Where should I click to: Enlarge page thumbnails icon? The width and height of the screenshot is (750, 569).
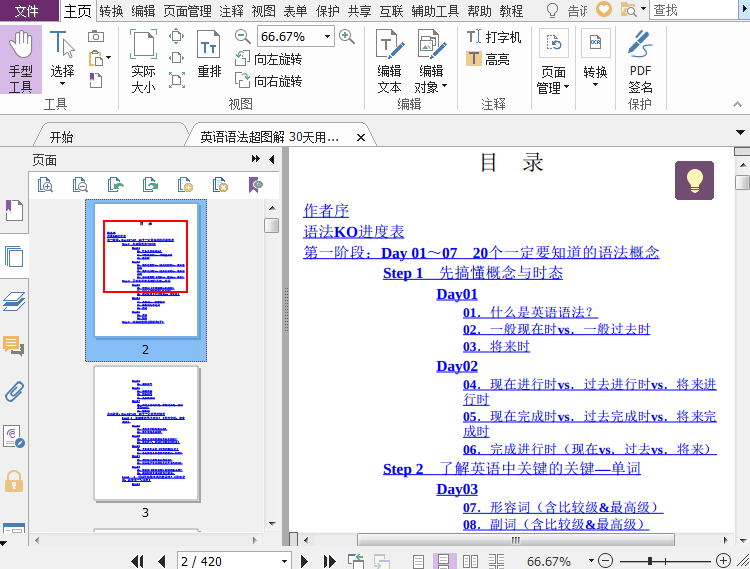45,185
